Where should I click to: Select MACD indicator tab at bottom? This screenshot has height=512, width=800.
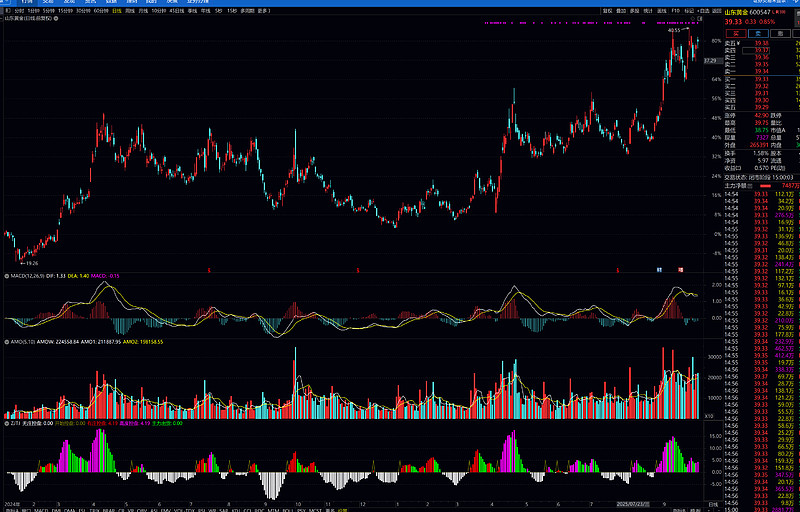pos(41,509)
